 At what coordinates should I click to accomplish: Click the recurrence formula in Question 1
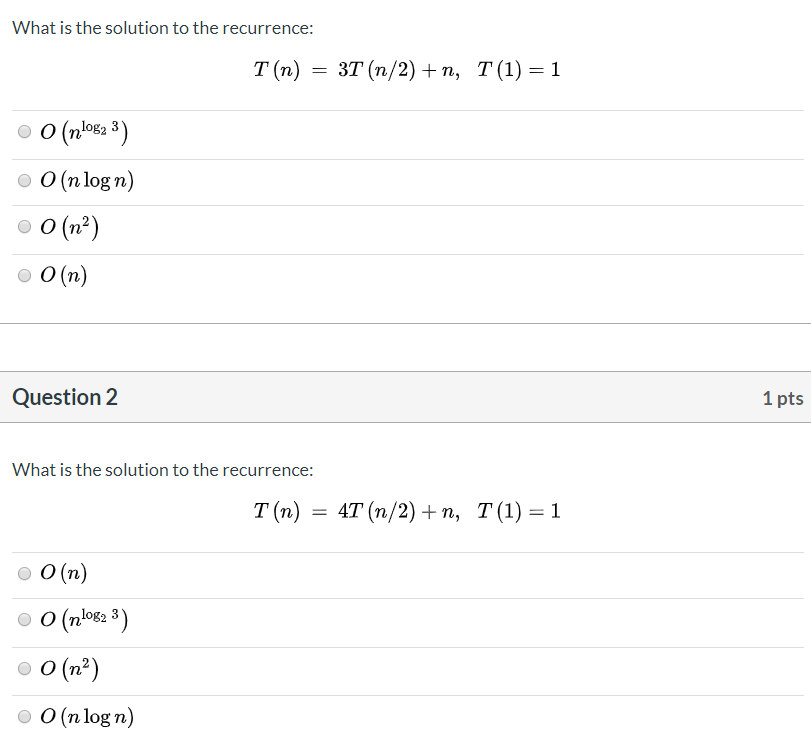click(406, 69)
